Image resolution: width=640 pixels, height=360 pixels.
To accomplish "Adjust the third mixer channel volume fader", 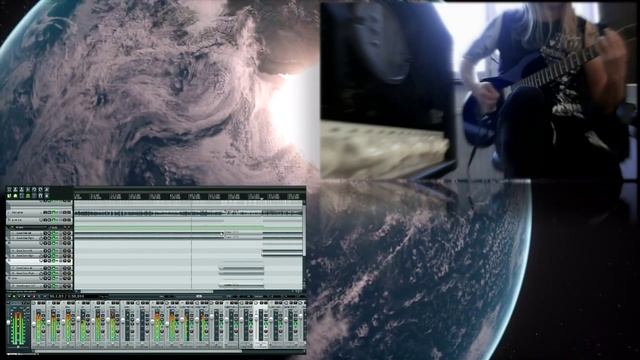I will 63,321.
